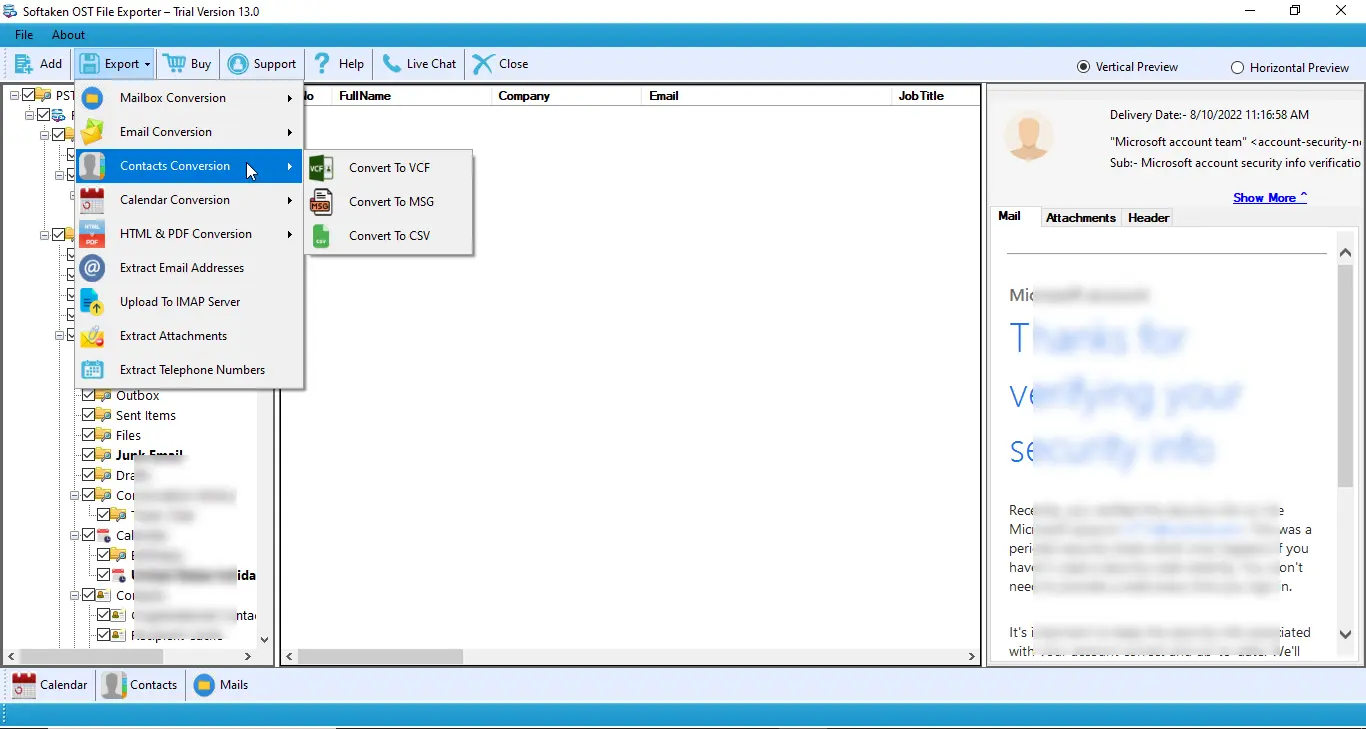Screen dimensions: 1366x729
Task: Open Extract Attachments tool
Action: [172, 336]
